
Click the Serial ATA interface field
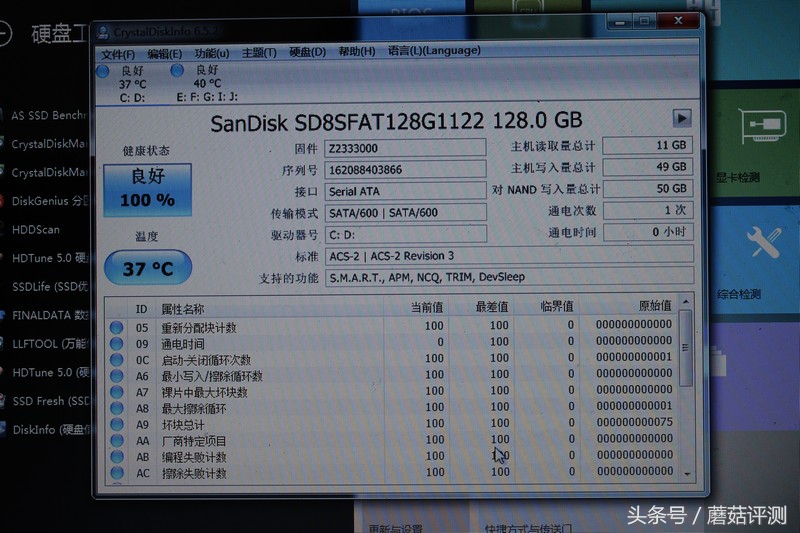(405, 191)
